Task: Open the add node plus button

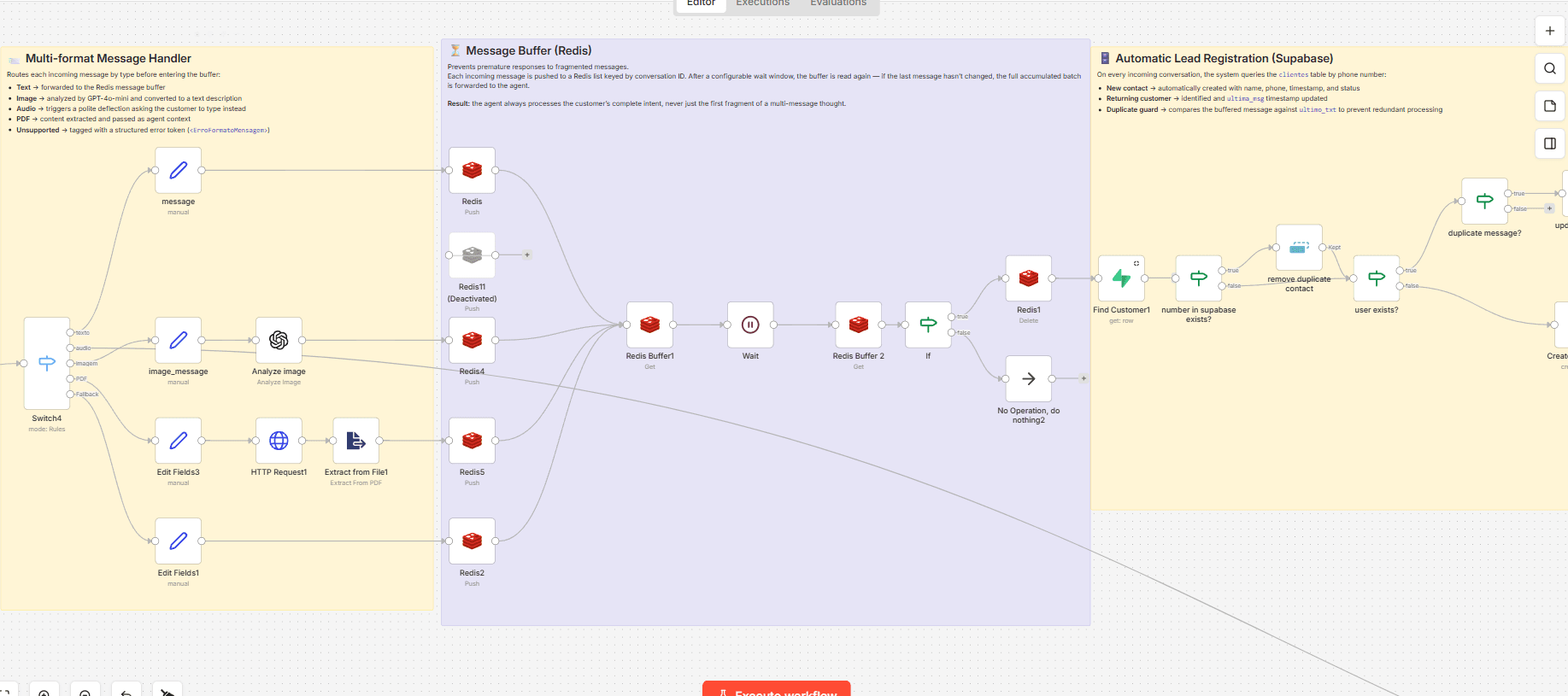Action: point(1549,31)
